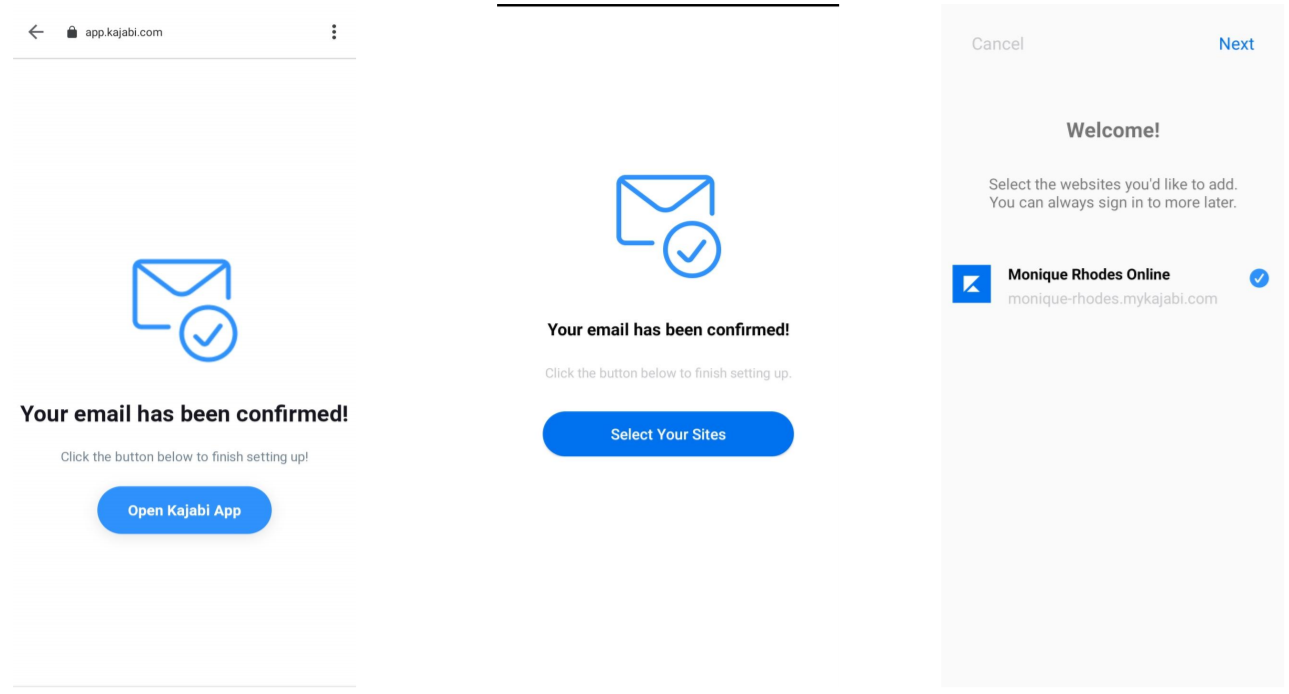Tap Cancel on the Welcome screen

[x=997, y=44]
